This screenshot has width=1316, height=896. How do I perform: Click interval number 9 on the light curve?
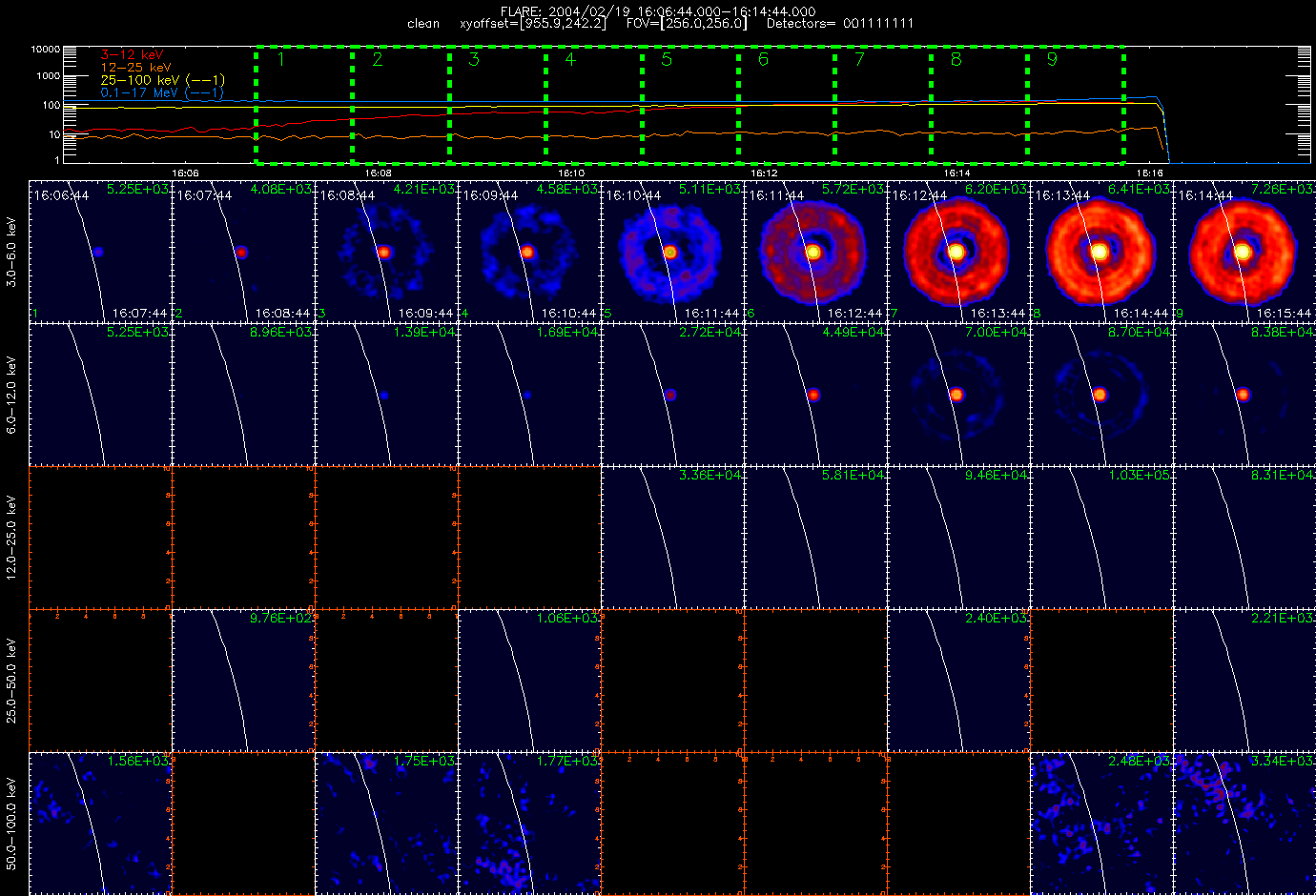[1052, 59]
